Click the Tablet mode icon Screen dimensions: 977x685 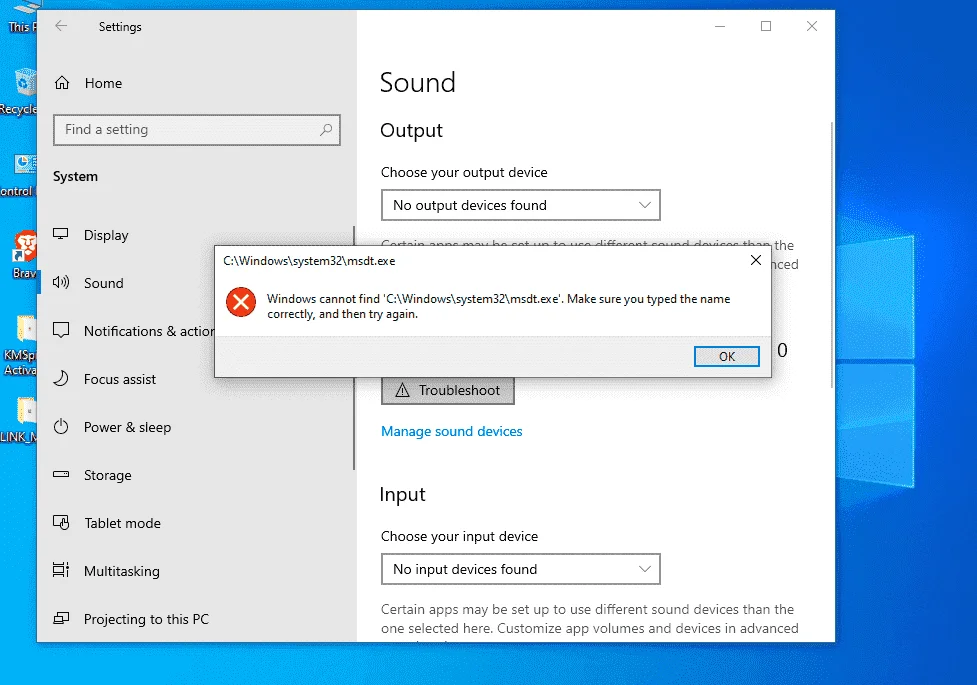[61, 522]
